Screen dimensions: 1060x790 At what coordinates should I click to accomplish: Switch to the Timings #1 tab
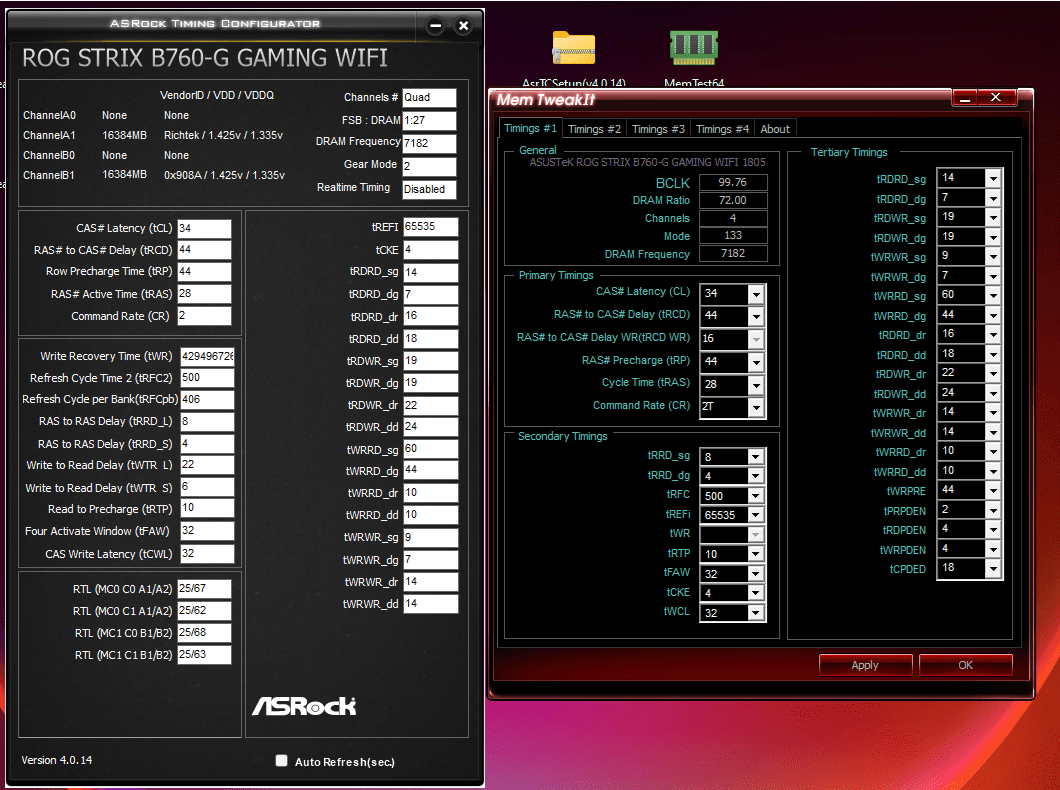(530, 128)
